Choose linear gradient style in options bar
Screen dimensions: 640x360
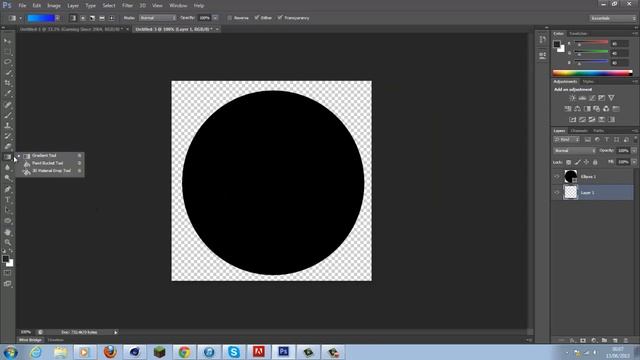[73, 18]
